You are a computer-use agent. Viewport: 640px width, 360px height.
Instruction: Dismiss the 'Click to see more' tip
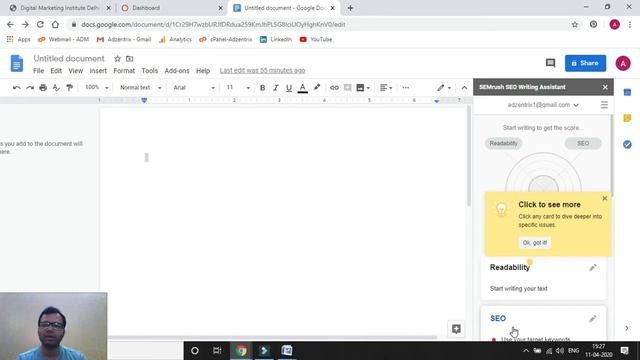point(604,198)
